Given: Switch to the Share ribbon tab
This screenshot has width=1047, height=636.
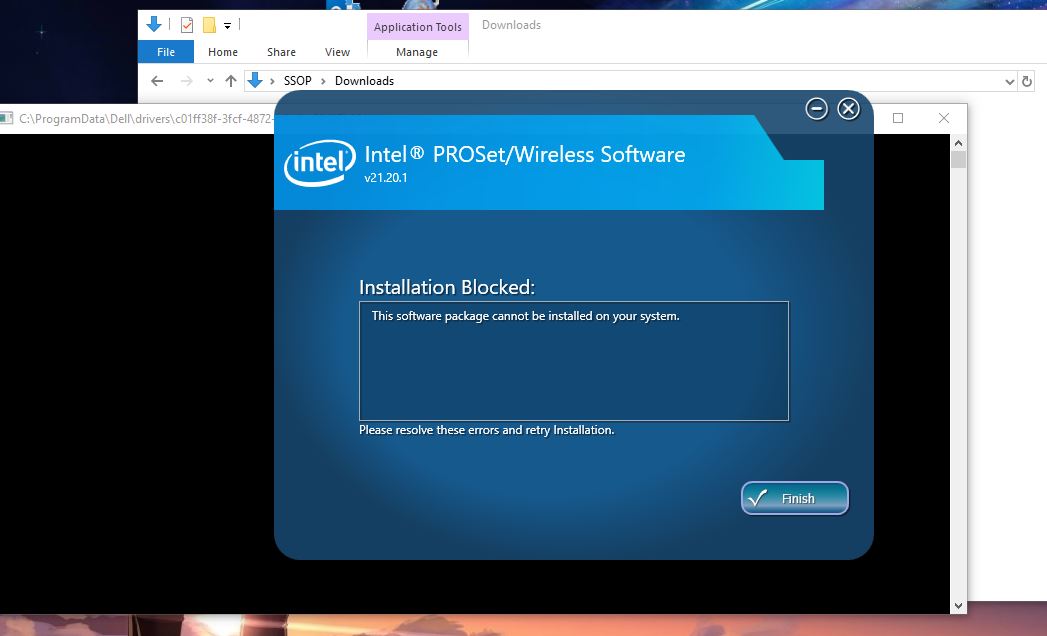Looking at the screenshot, I should pos(281,51).
